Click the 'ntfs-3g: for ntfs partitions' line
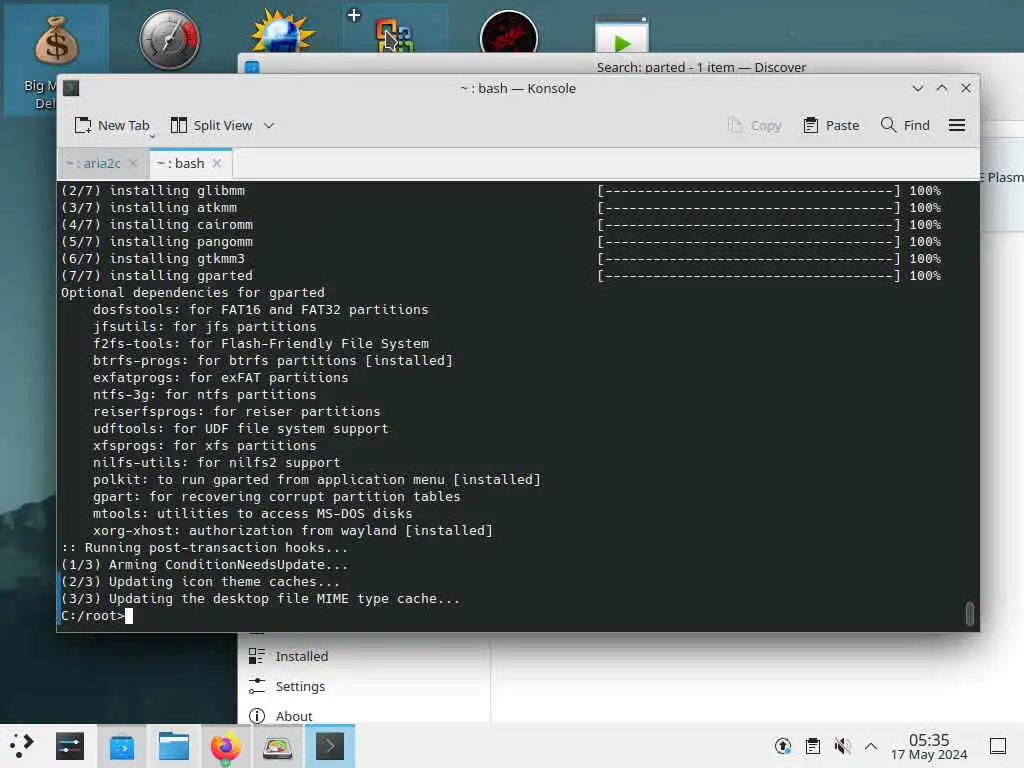Image resolution: width=1024 pixels, height=768 pixels. click(204, 394)
